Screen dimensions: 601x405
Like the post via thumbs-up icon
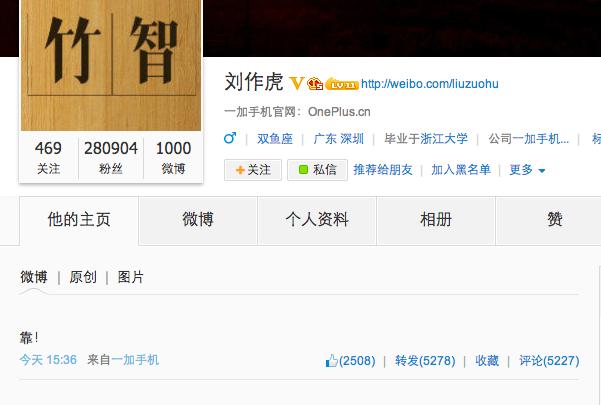click(332, 361)
